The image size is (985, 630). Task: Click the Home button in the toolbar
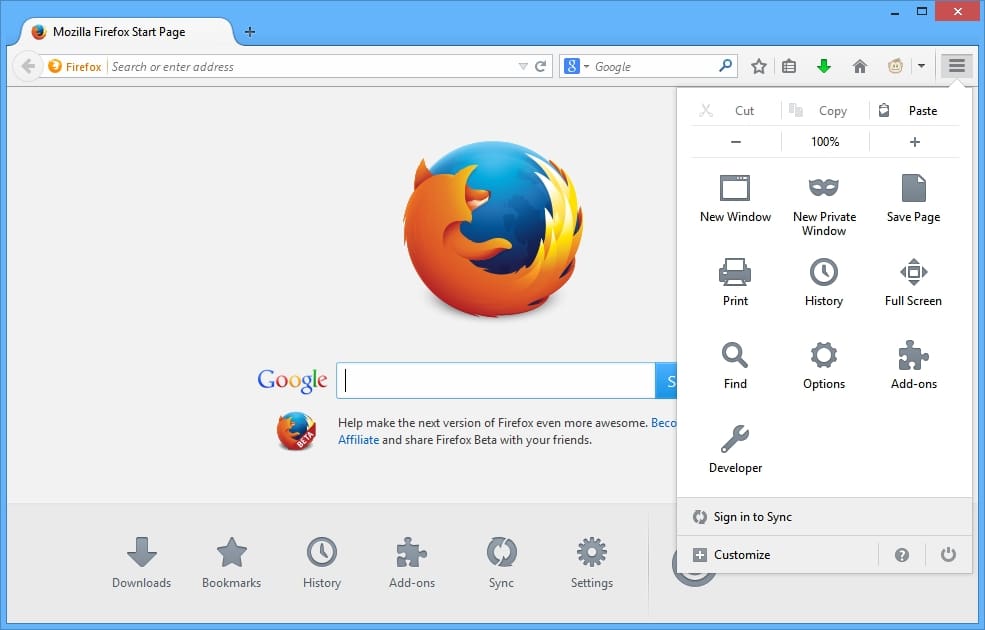[x=859, y=66]
